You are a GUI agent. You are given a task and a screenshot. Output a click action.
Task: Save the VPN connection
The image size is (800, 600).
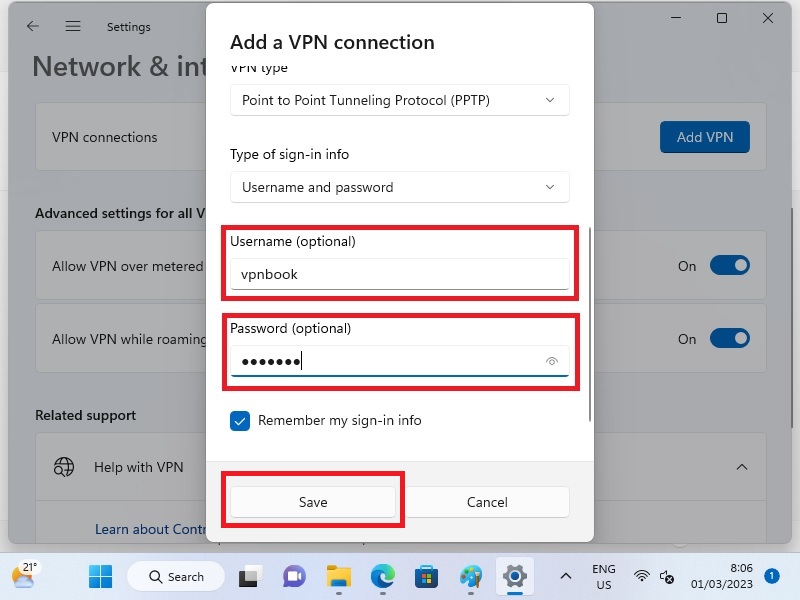(x=313, y=502)
